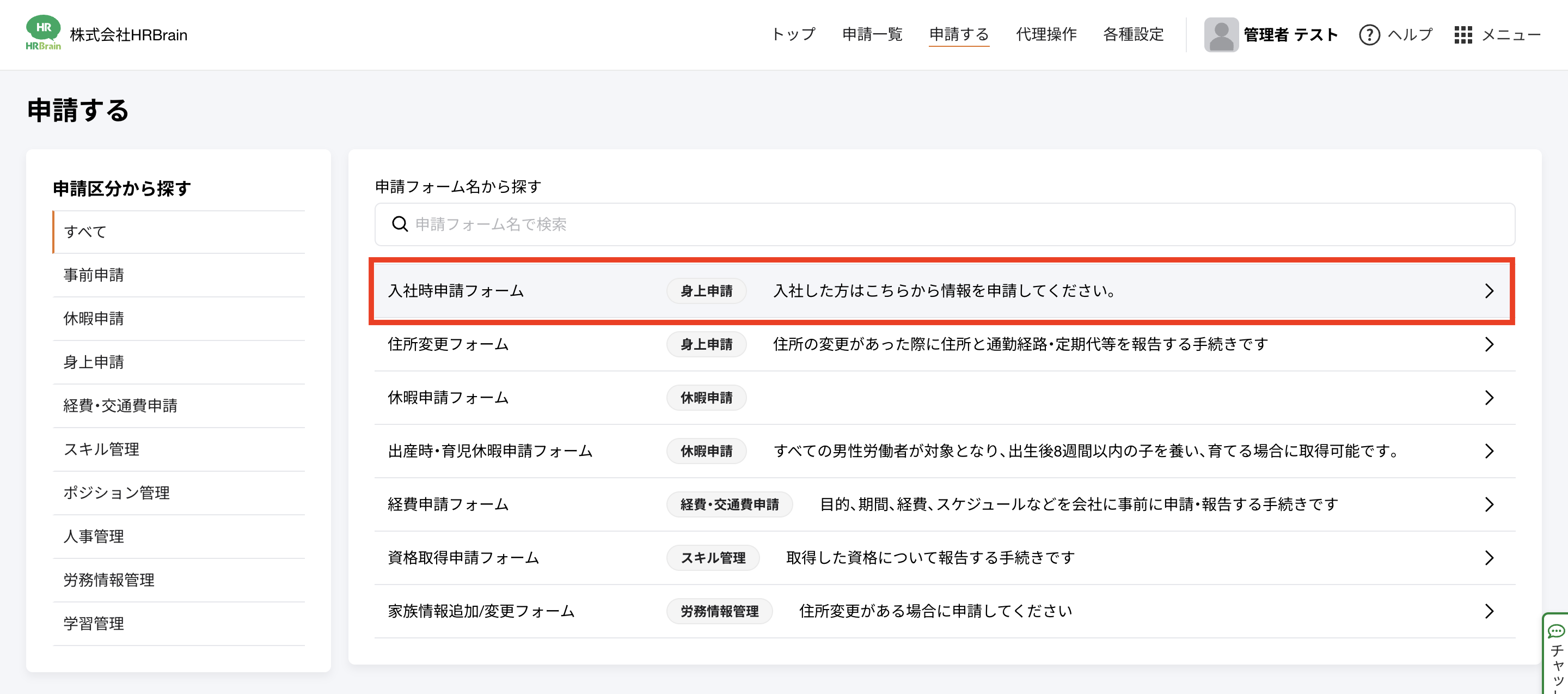Open the grid menu icon
The width and height of the screenshot is (1568, 694).
[x=1463, y=35]
